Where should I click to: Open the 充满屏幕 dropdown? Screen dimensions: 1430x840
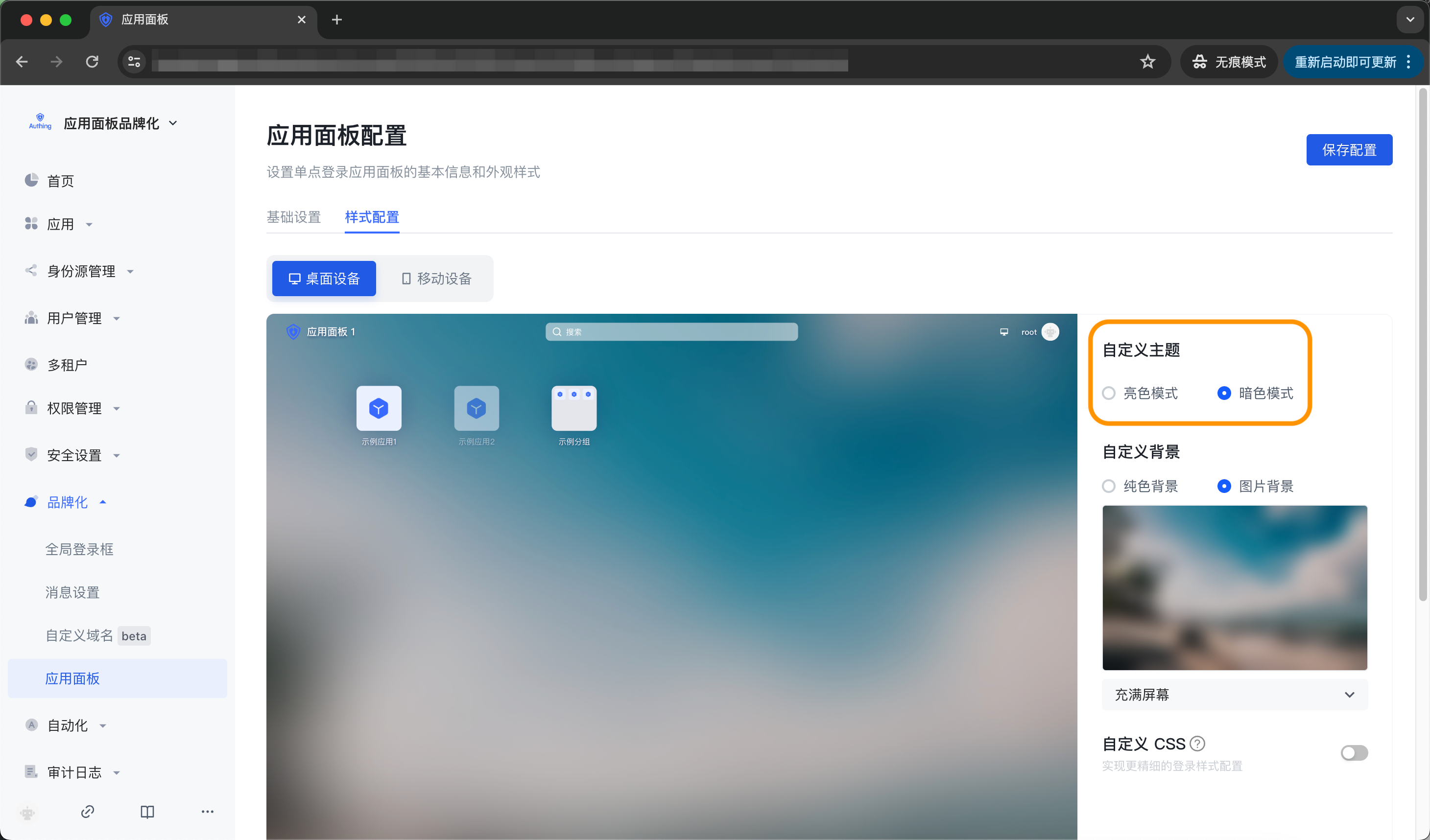1234,695
